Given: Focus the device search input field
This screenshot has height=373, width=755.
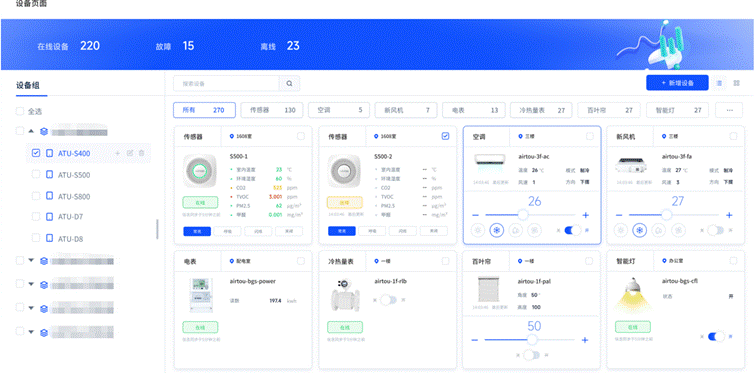Looking at the screenshot, I should [x=226, y=83].
